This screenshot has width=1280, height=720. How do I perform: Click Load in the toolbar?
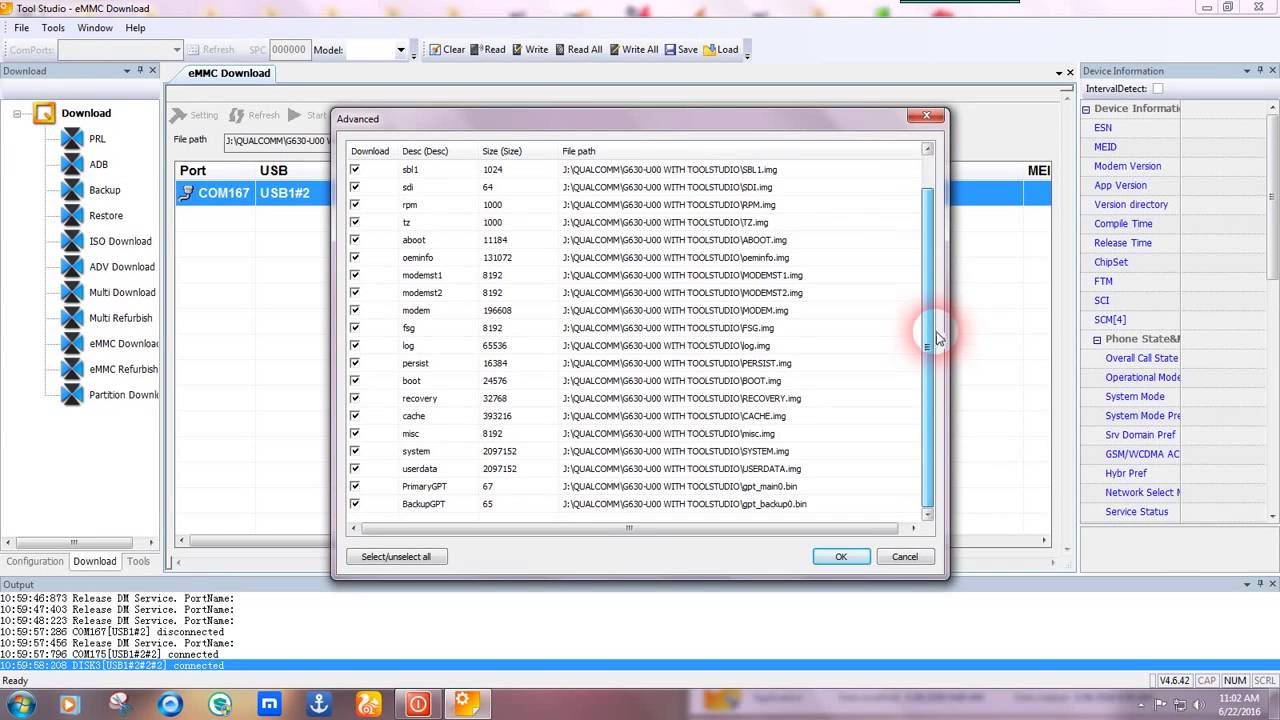coord(721,50)
